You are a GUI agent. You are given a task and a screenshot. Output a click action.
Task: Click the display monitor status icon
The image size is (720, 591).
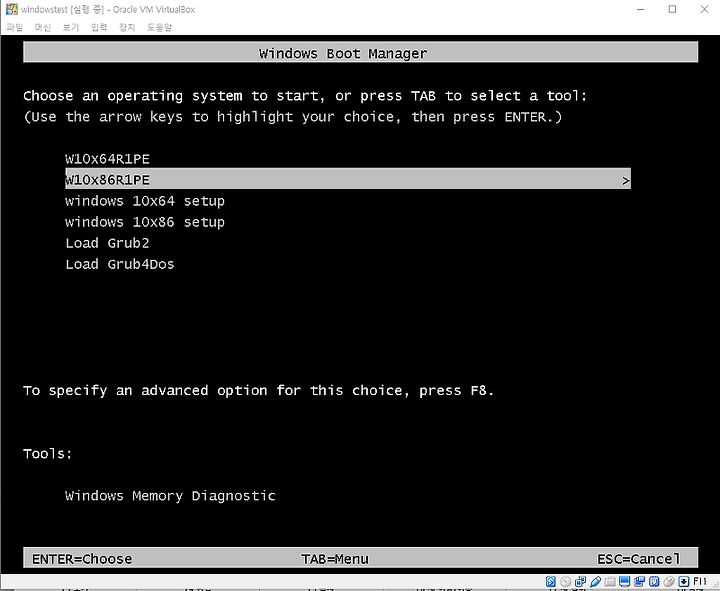[624, 581]
